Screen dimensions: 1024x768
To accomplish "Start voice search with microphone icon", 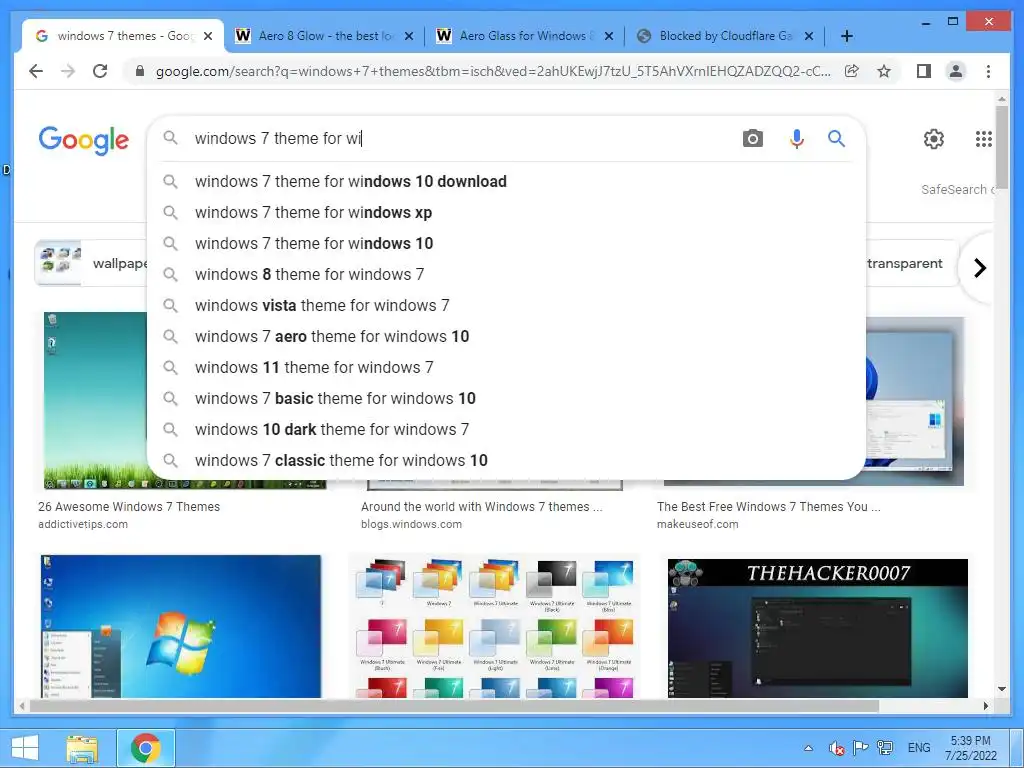I will (797, 138).
